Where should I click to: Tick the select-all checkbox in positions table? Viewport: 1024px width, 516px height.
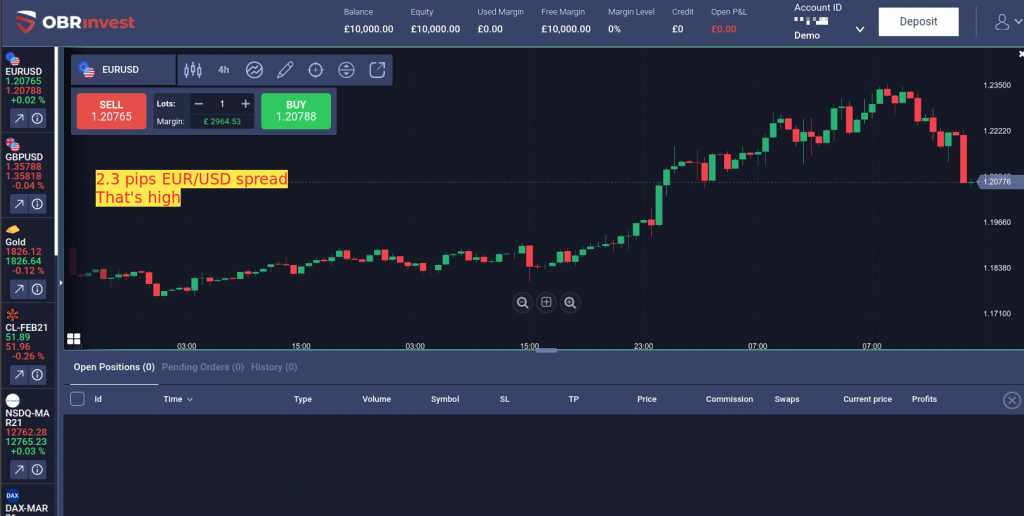77,398
